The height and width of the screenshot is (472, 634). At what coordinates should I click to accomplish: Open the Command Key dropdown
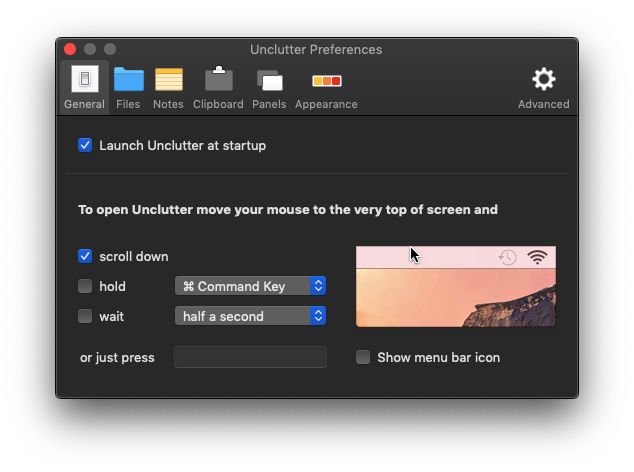click(x=250, y=286)
